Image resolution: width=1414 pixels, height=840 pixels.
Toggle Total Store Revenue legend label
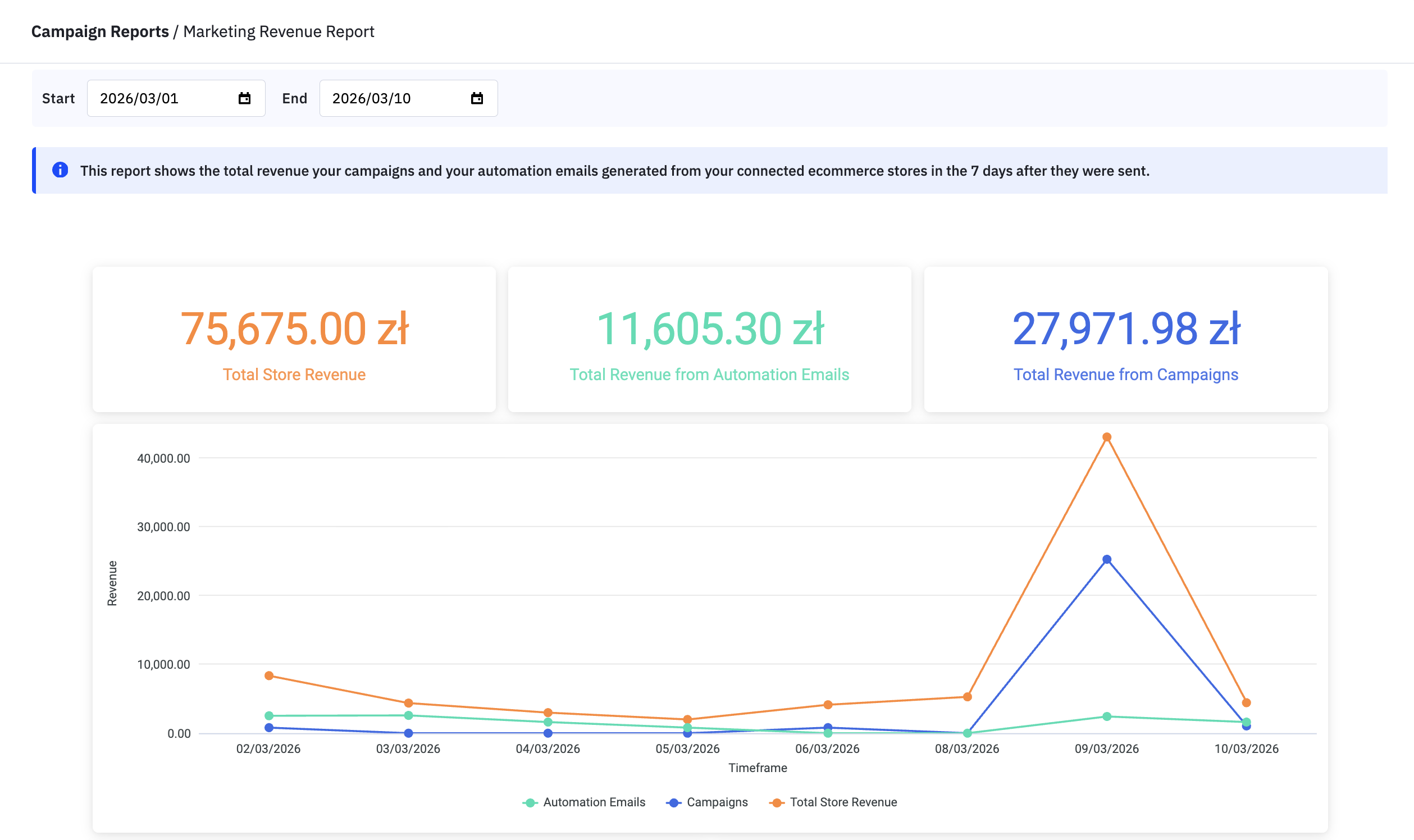click(x=843, y=802)
